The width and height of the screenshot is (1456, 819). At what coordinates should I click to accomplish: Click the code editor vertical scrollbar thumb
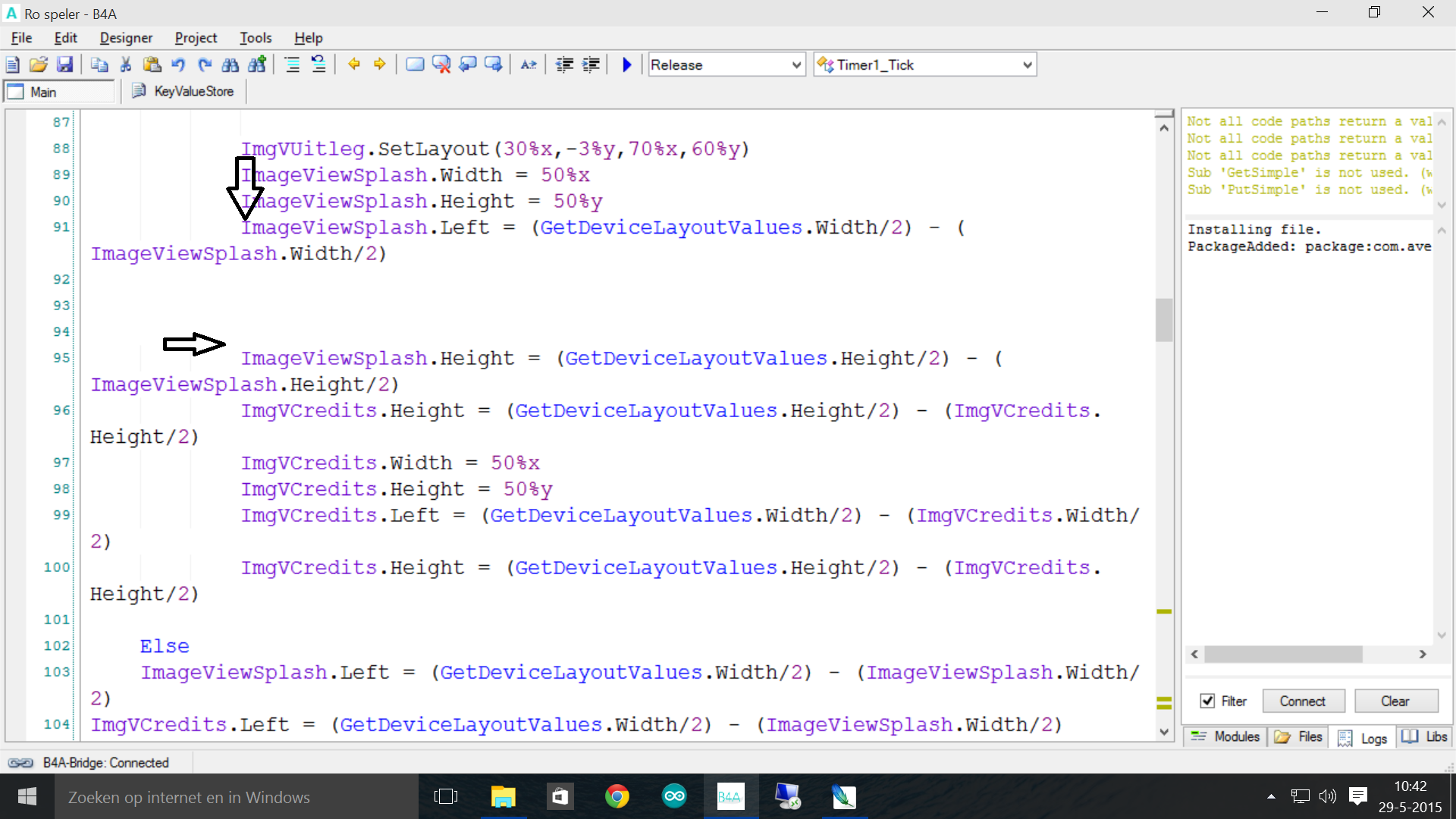point(1164,319)
